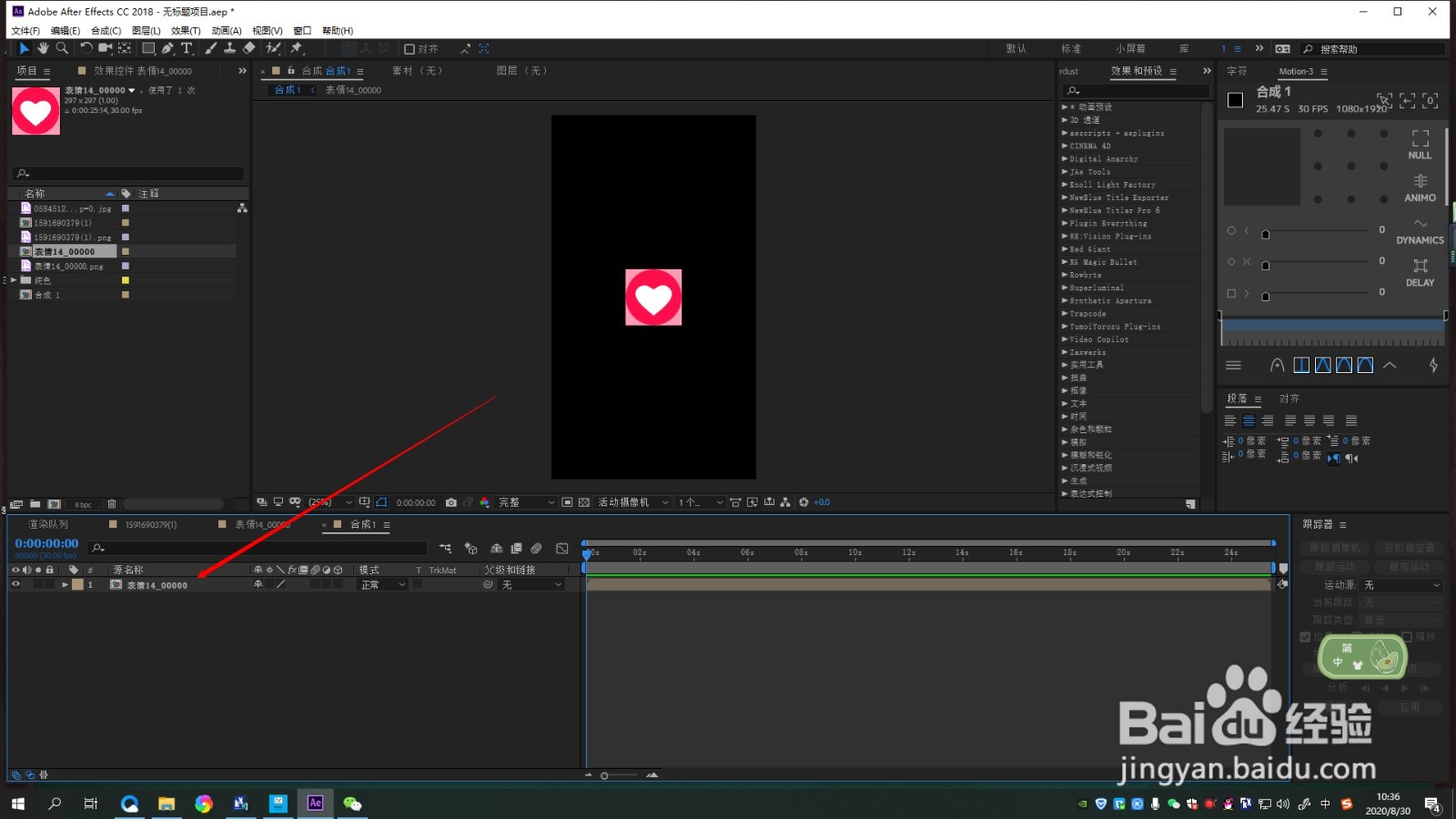Click the snapshot camera icon in viewer
This screenshot has height=819, width=1456.
[451, 502]
